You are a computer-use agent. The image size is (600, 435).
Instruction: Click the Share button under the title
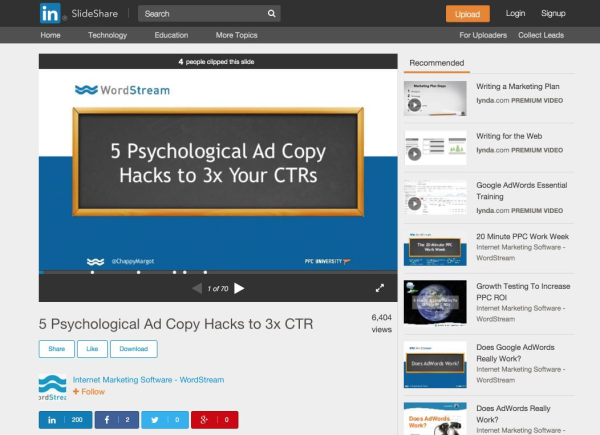57,349
